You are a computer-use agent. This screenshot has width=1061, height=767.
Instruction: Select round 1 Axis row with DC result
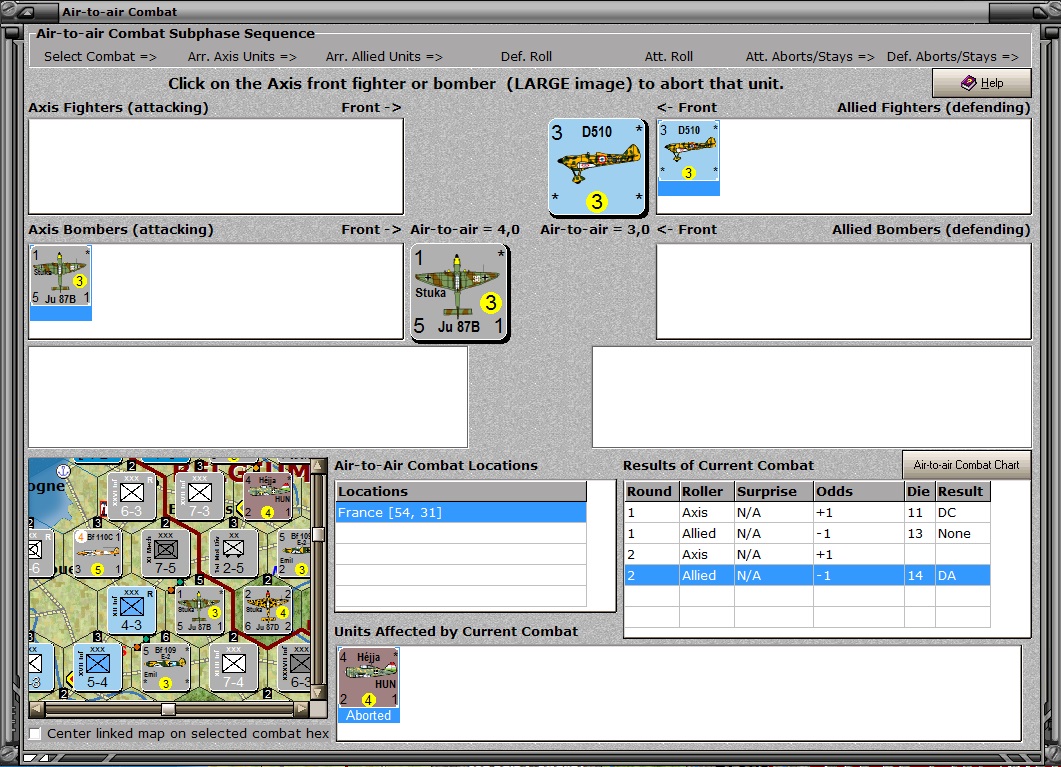pyautogui.click(x=807, y=512)
